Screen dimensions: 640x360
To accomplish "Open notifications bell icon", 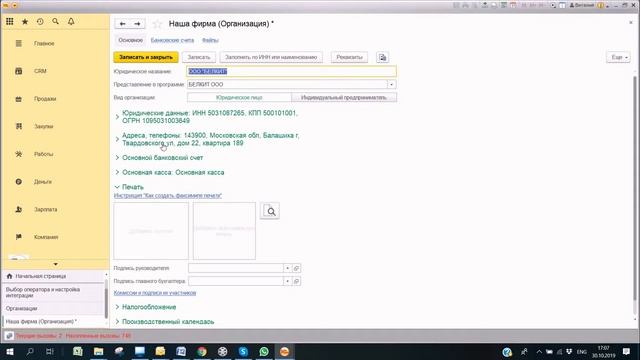I will (71, 22).
